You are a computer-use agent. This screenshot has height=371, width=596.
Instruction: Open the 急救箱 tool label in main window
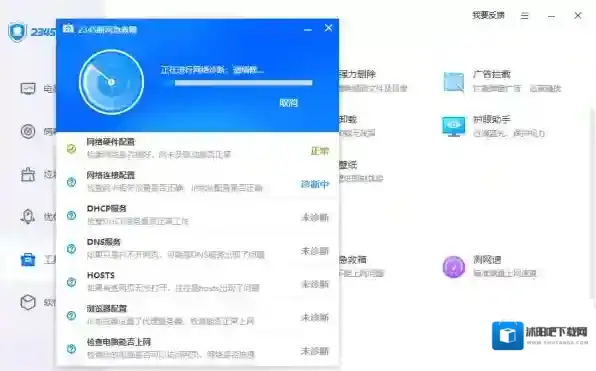(353, 260)
